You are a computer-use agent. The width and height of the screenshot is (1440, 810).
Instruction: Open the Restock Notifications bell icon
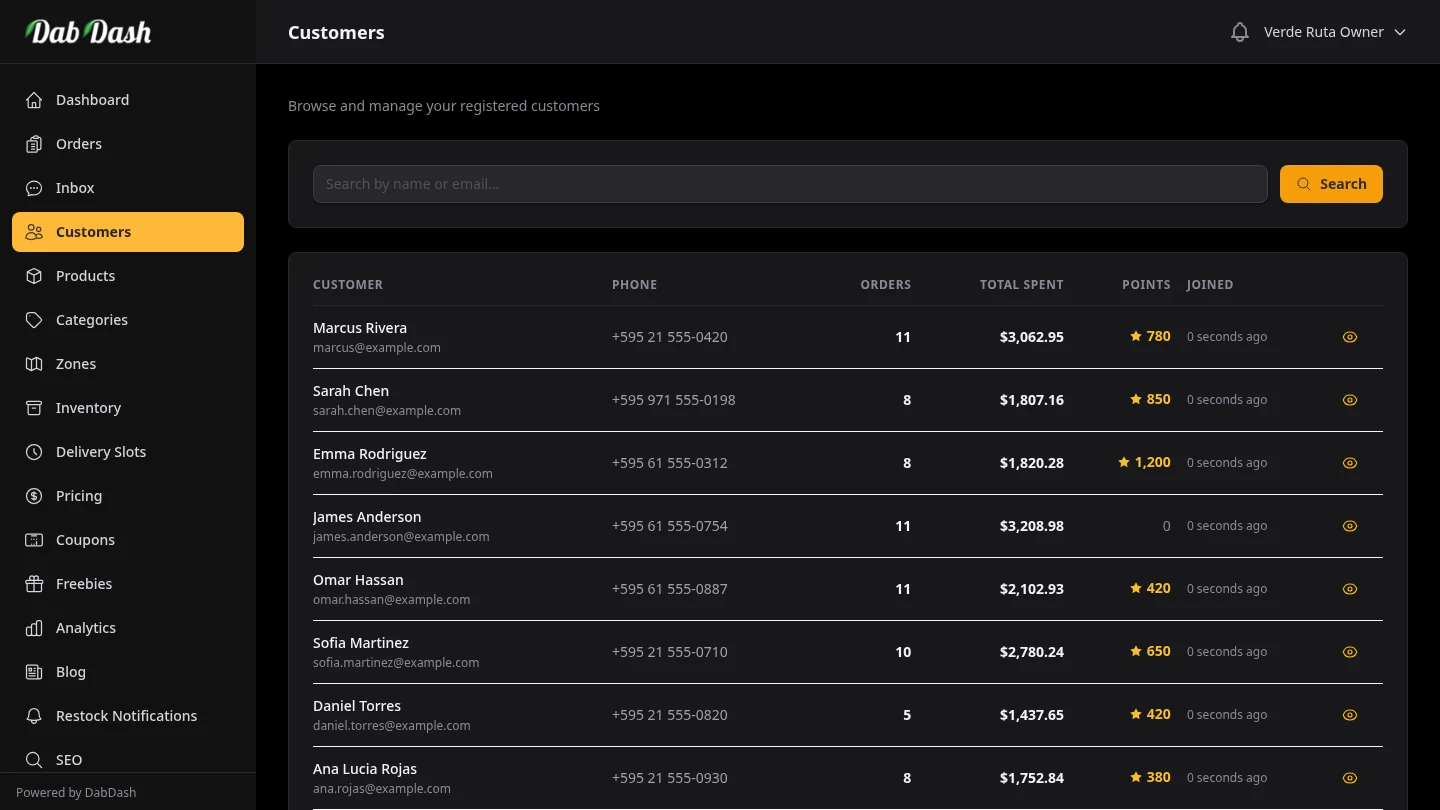coord(34,715)
